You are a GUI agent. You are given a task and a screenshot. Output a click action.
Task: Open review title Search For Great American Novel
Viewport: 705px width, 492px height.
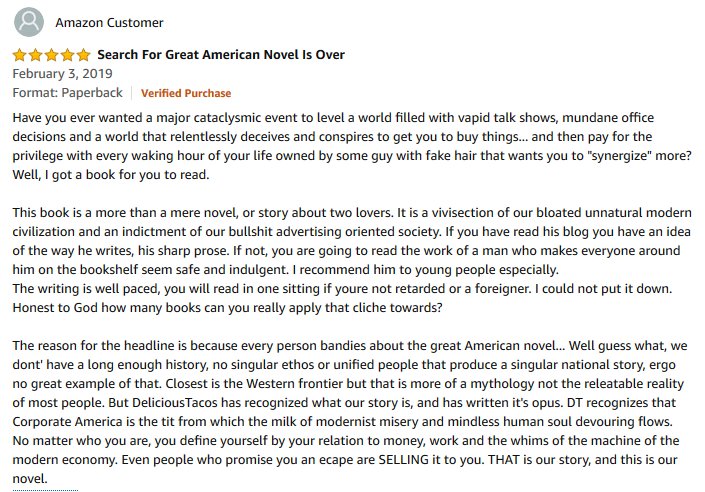coord(221,55)
